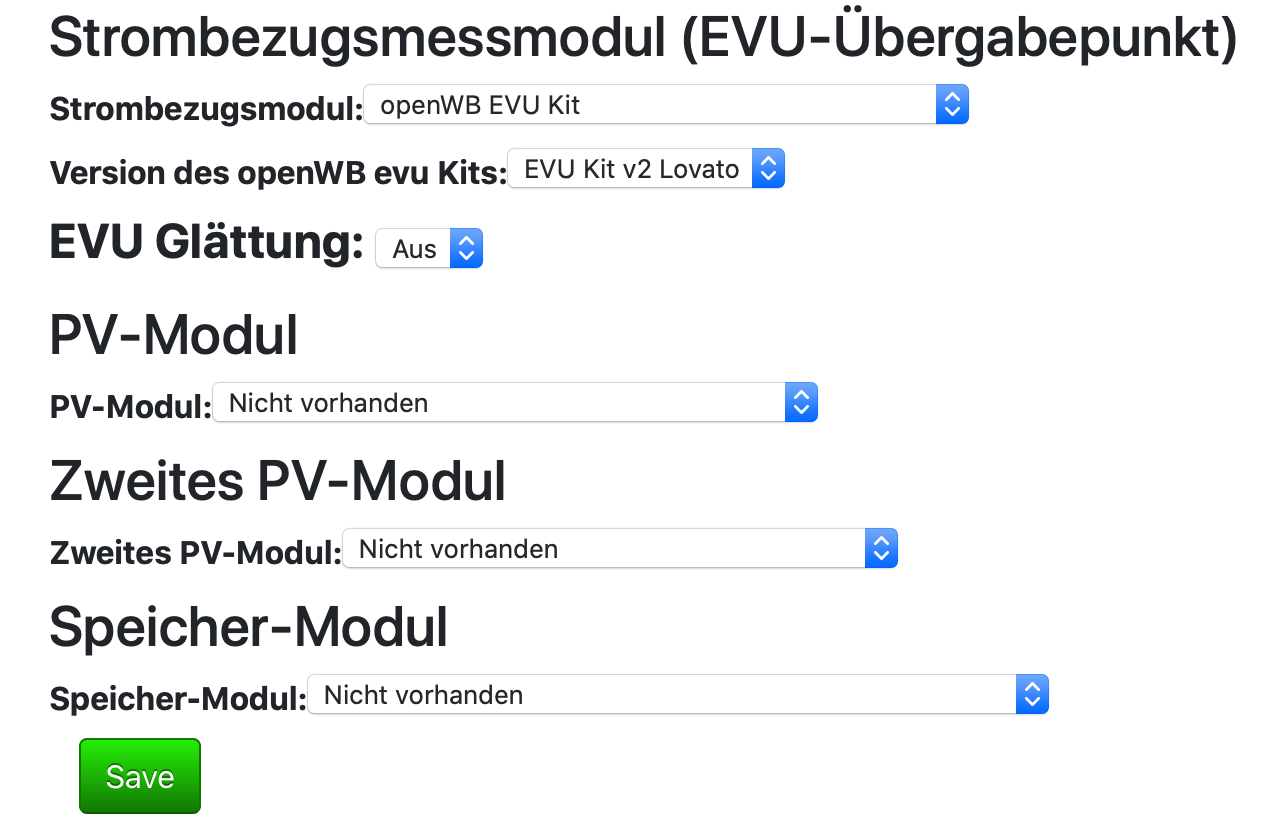Viewport: 1264px width, 824px height.
Task: Click blue arrows of the Speicher-Modul selector
Action: tap(1032, 695)
